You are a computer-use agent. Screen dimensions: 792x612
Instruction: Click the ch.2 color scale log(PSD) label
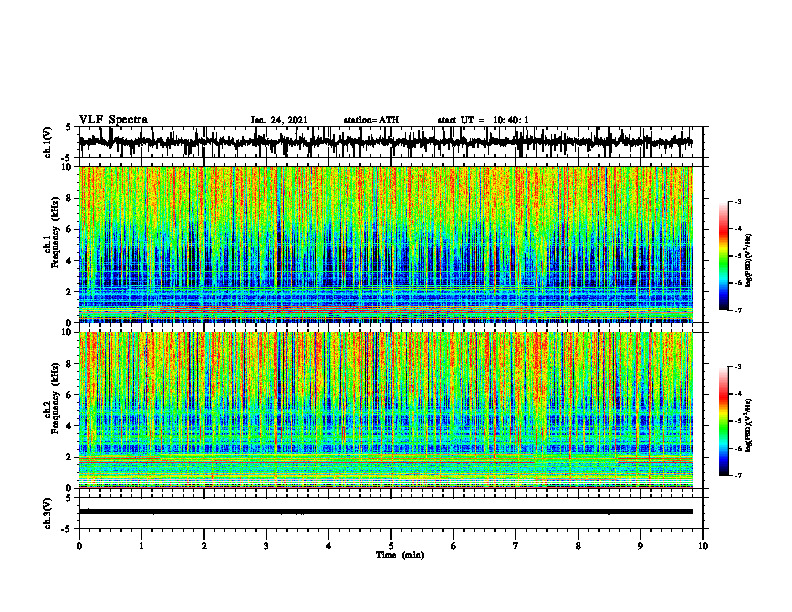(749, 424)
